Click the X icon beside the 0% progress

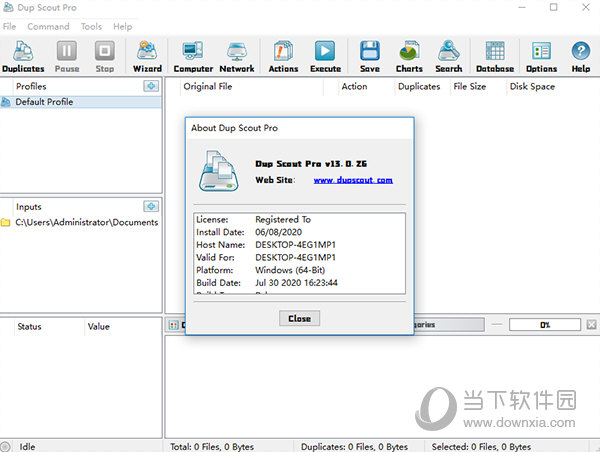(x=591, y=325)
